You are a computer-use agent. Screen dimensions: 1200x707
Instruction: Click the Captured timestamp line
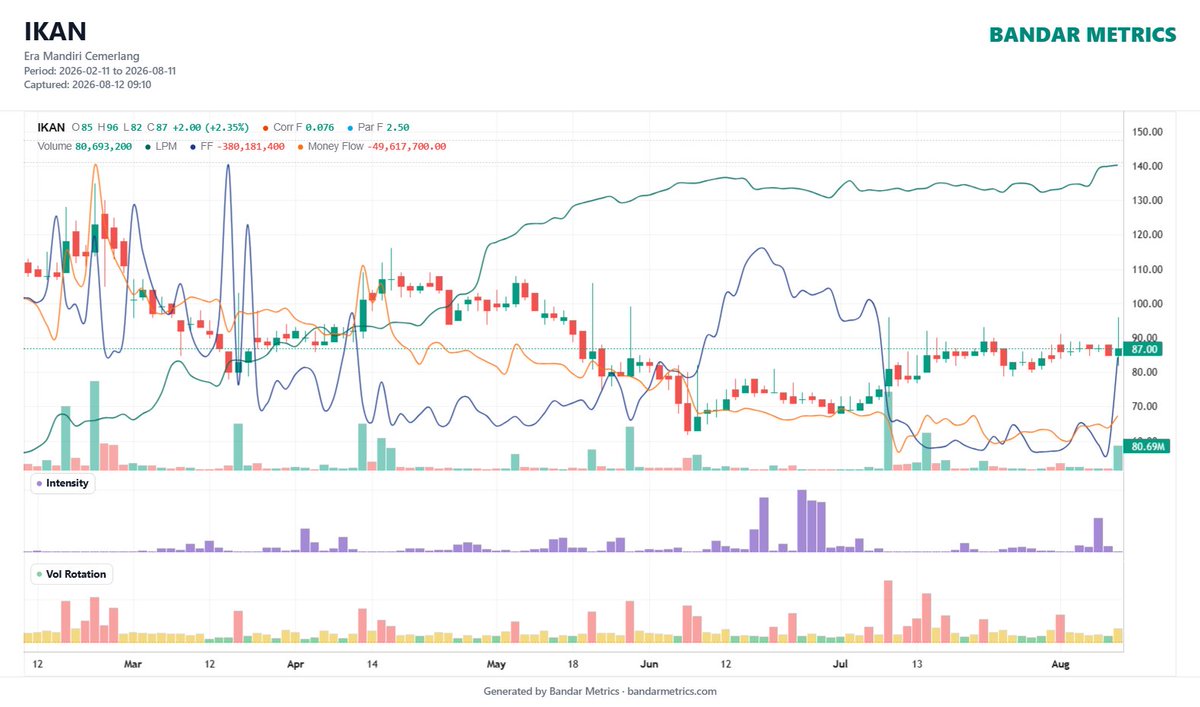[87, 85]
